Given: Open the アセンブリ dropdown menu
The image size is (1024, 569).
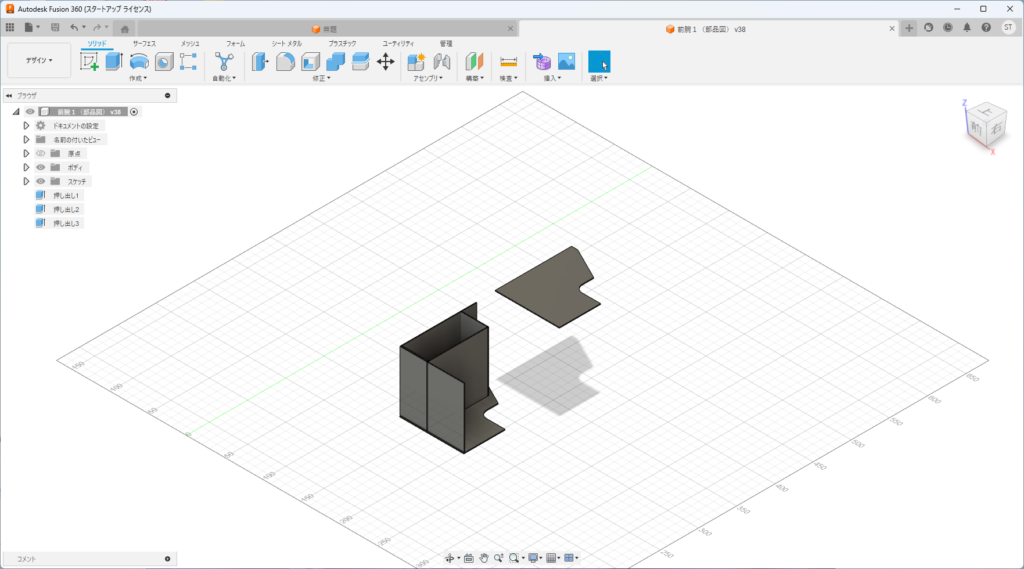Looking at the screenshot, I should (428, 78).
